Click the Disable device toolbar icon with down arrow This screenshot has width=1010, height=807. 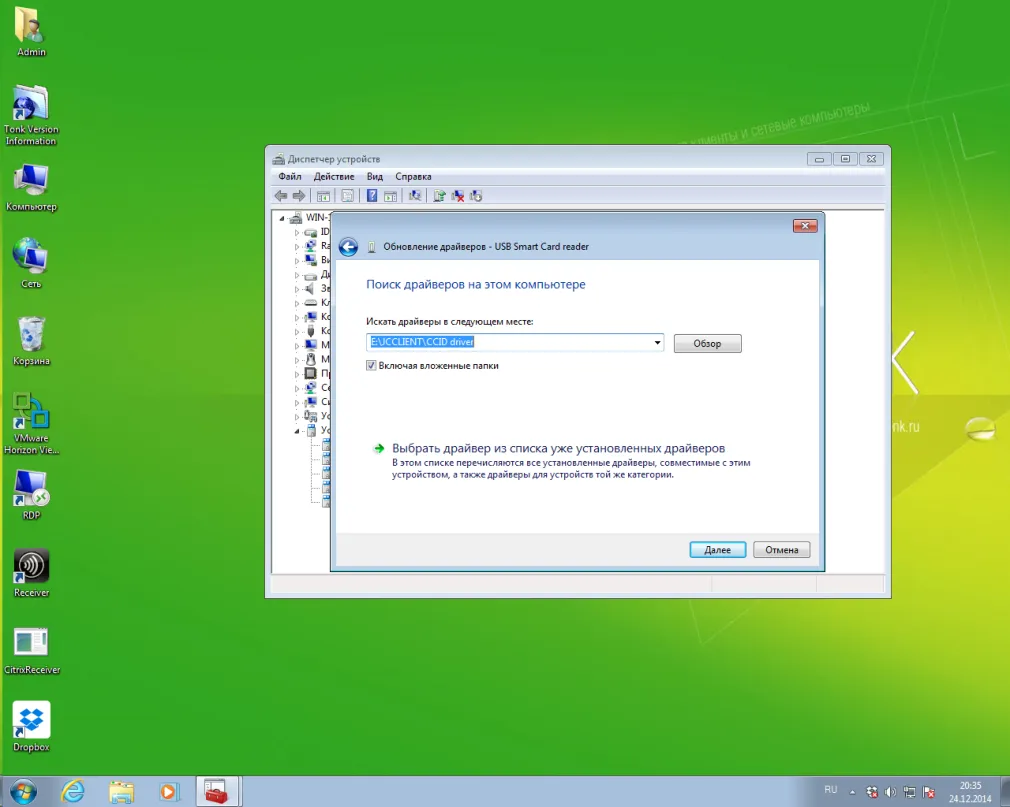pos(476,196)
